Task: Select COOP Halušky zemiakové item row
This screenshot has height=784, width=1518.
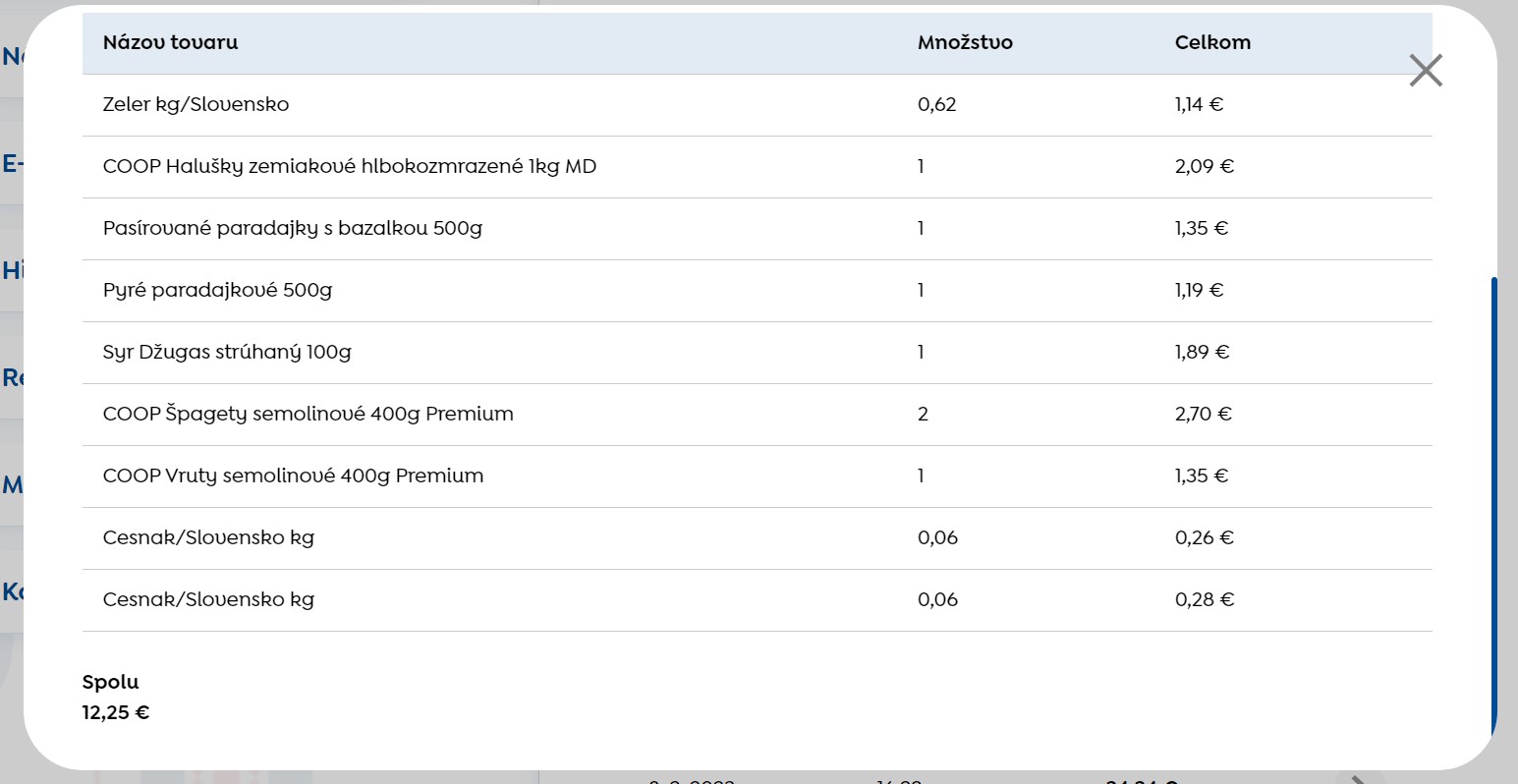Action: pyautogui.click(x=758, y=167)
